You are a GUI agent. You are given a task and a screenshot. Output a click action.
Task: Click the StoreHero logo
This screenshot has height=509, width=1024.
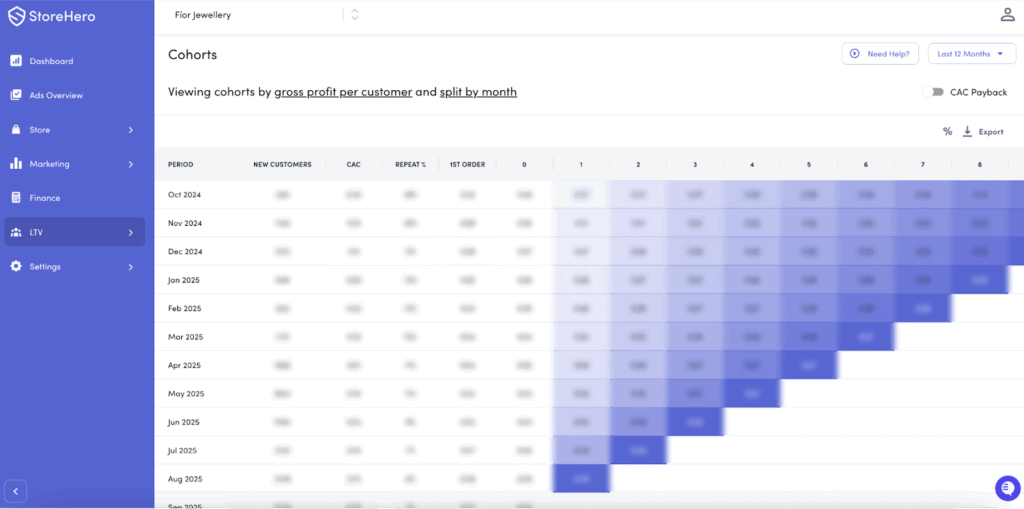[x=52, y=16]
